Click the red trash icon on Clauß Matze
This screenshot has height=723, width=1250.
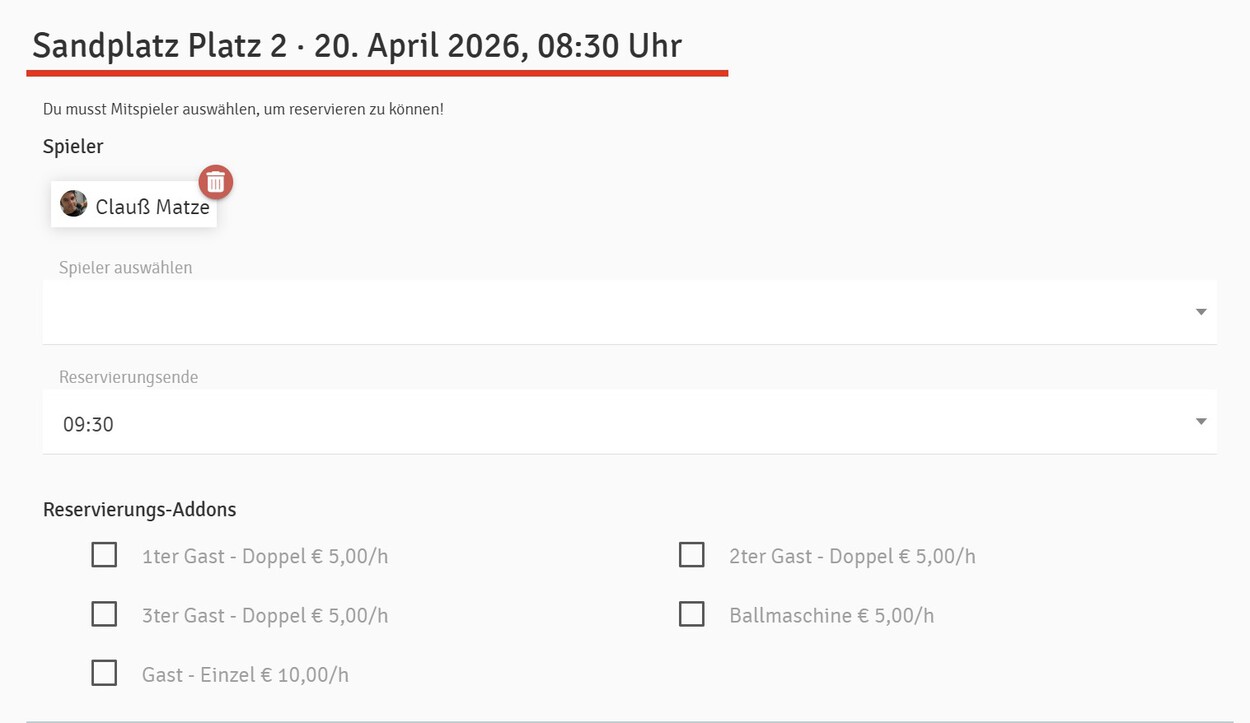[x=216, y=182]
